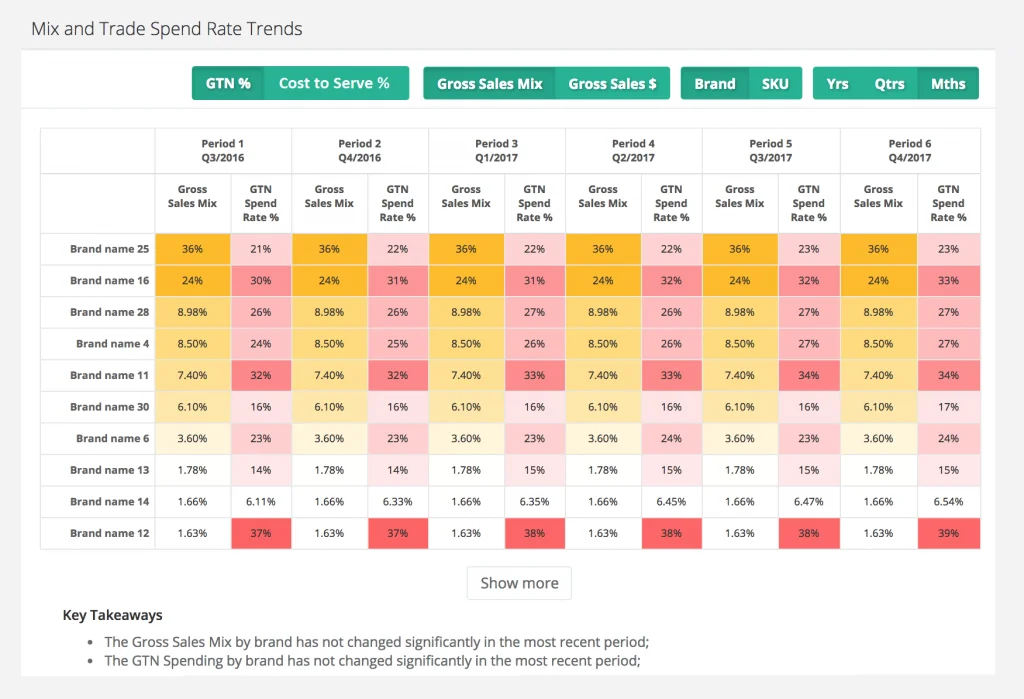Click Brand name 12's 39% GTN cell
Image resolution: width=1024 pixels, height=699 pixels.
(x=948, y=533)
